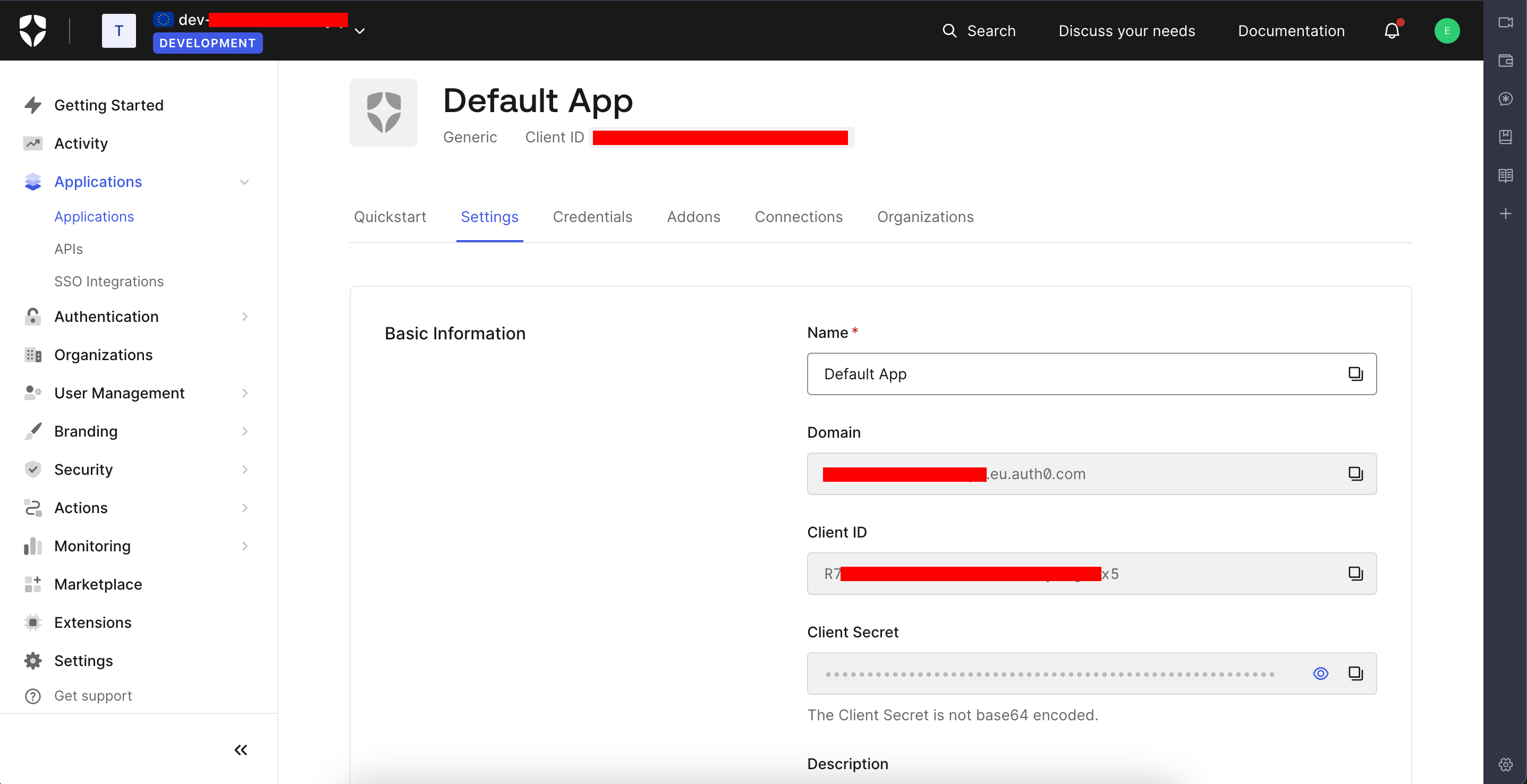Select APIs sub-item in sidebar
This screenshot has height=784, width=1527.
coord(68,249)
